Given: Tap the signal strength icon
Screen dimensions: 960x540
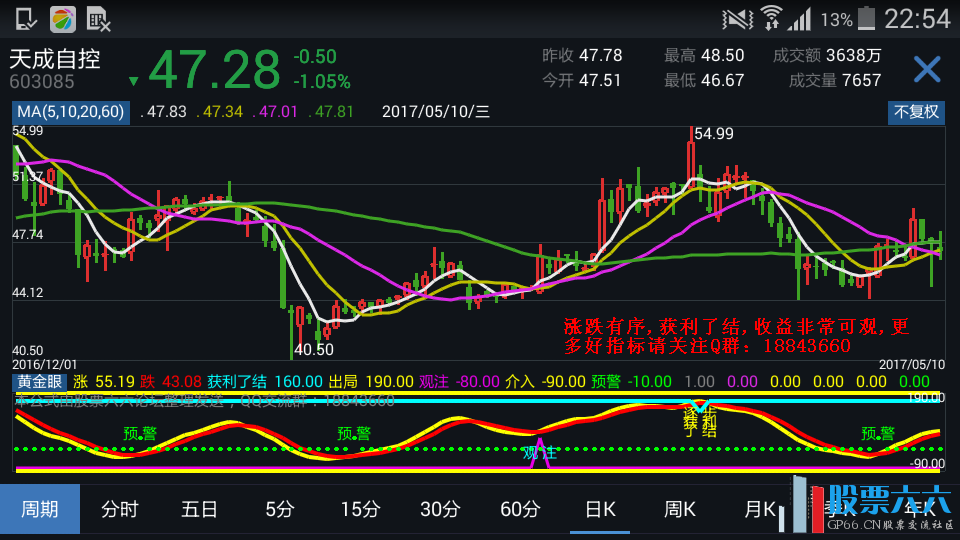Looking at the screenshot, I should pyautogui.click(x=800, y=18).
